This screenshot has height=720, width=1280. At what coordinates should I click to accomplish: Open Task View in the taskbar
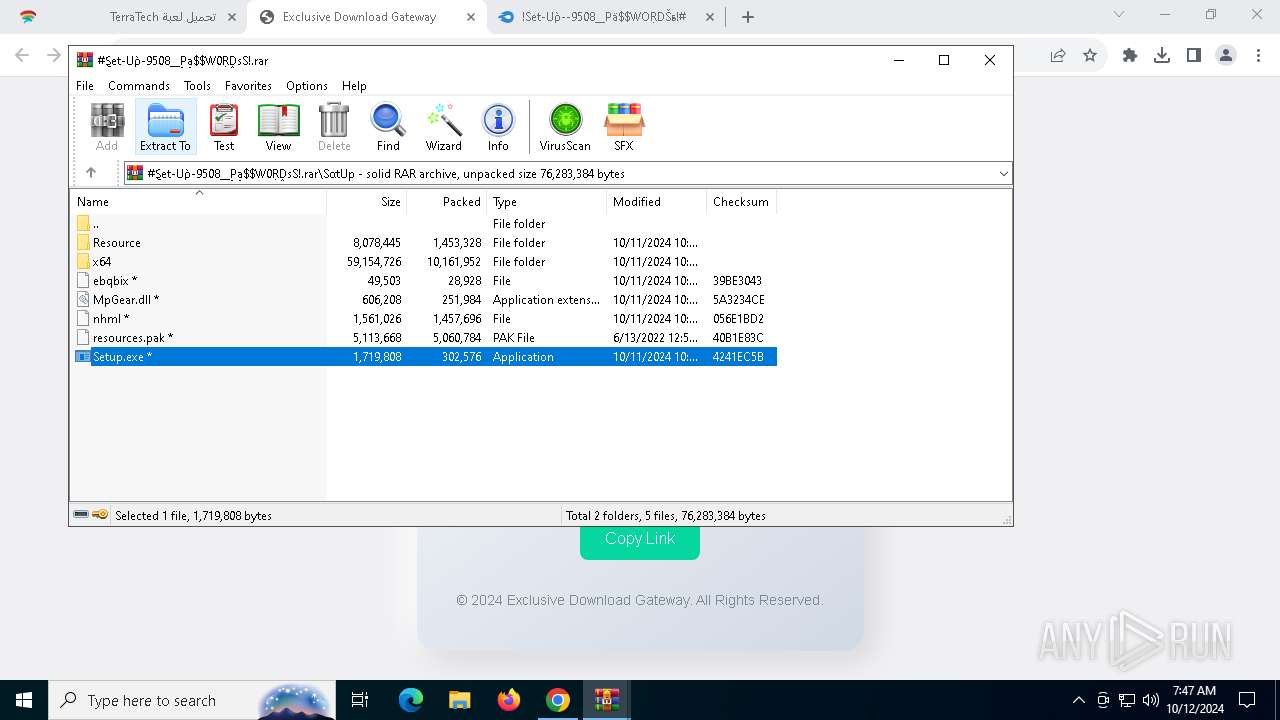360,700
